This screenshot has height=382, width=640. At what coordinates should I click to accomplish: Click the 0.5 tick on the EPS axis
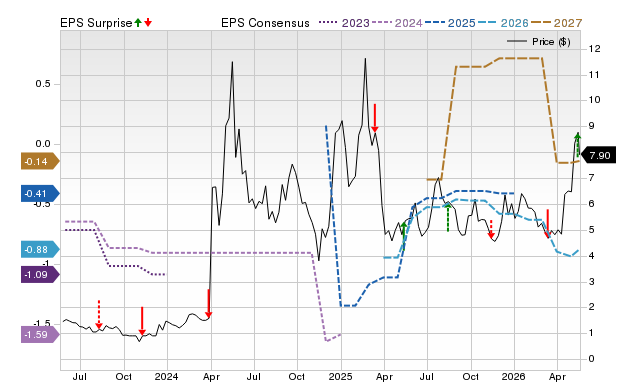click(43, 84)
